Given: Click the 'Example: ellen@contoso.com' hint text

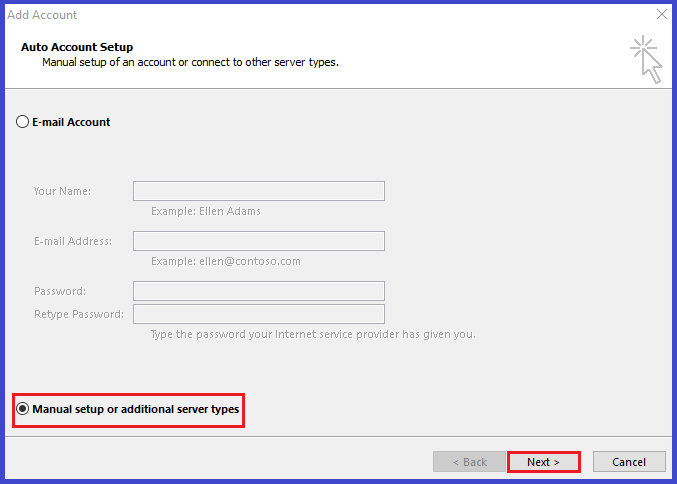Looking at the screenshot, I should 226,261.
